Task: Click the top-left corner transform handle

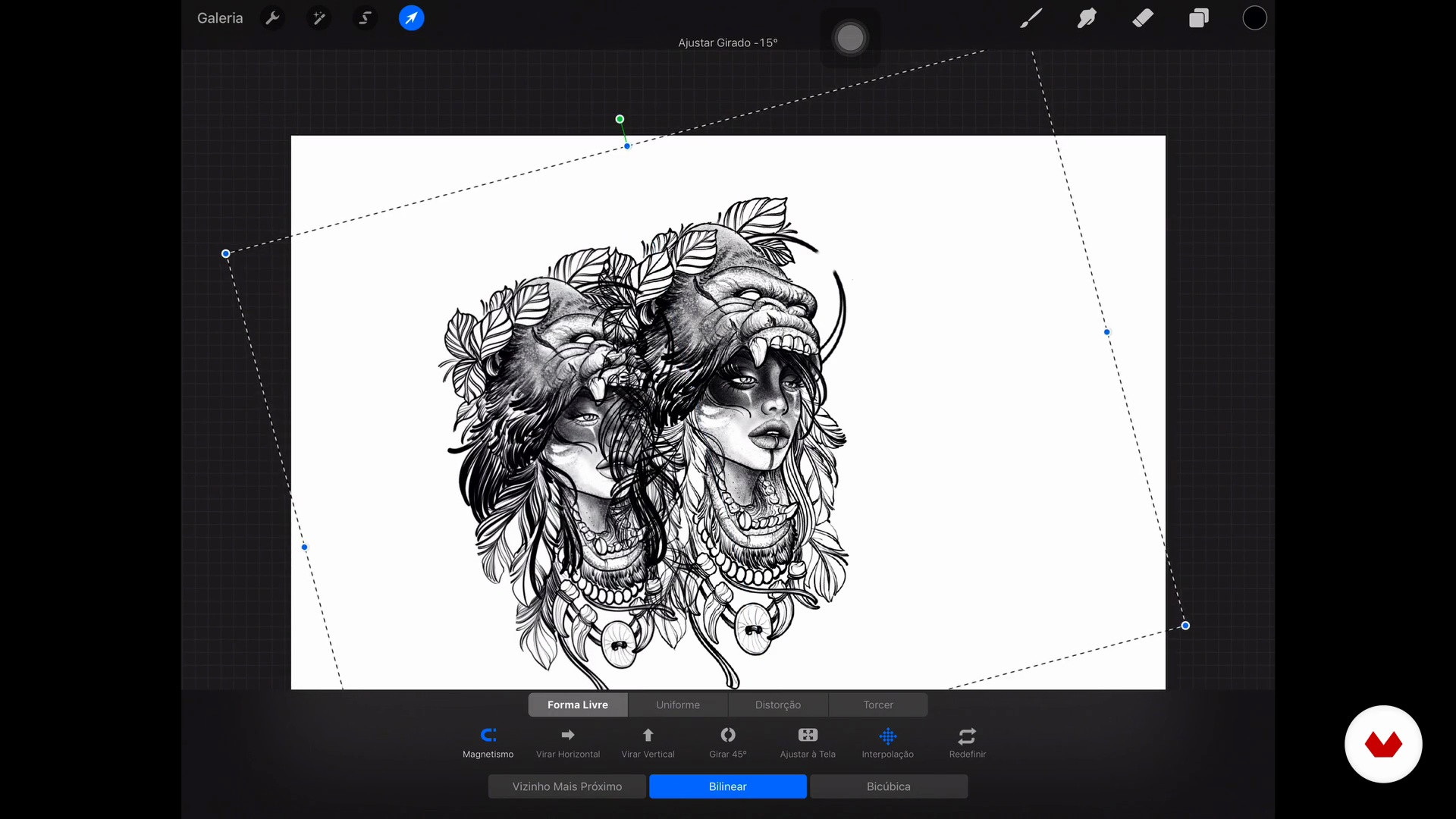Action: point(225,253)
